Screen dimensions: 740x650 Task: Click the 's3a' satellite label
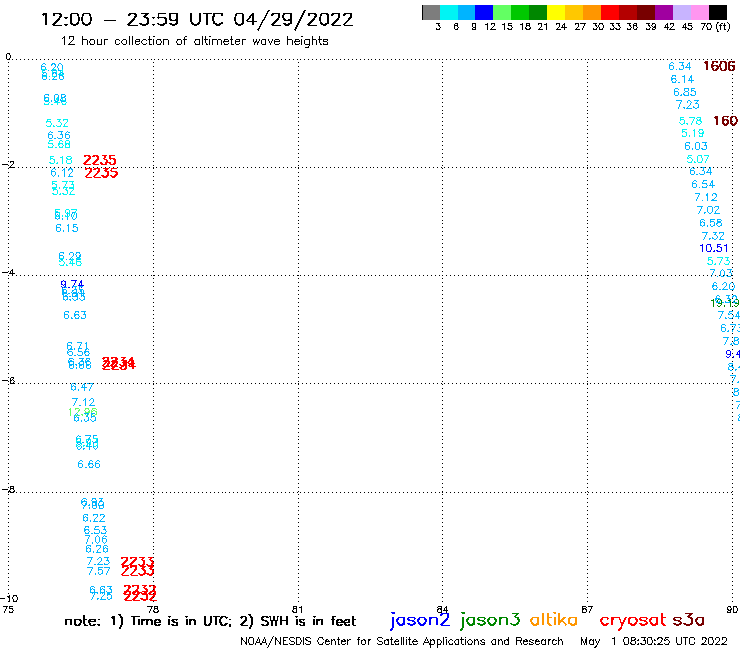688,620
